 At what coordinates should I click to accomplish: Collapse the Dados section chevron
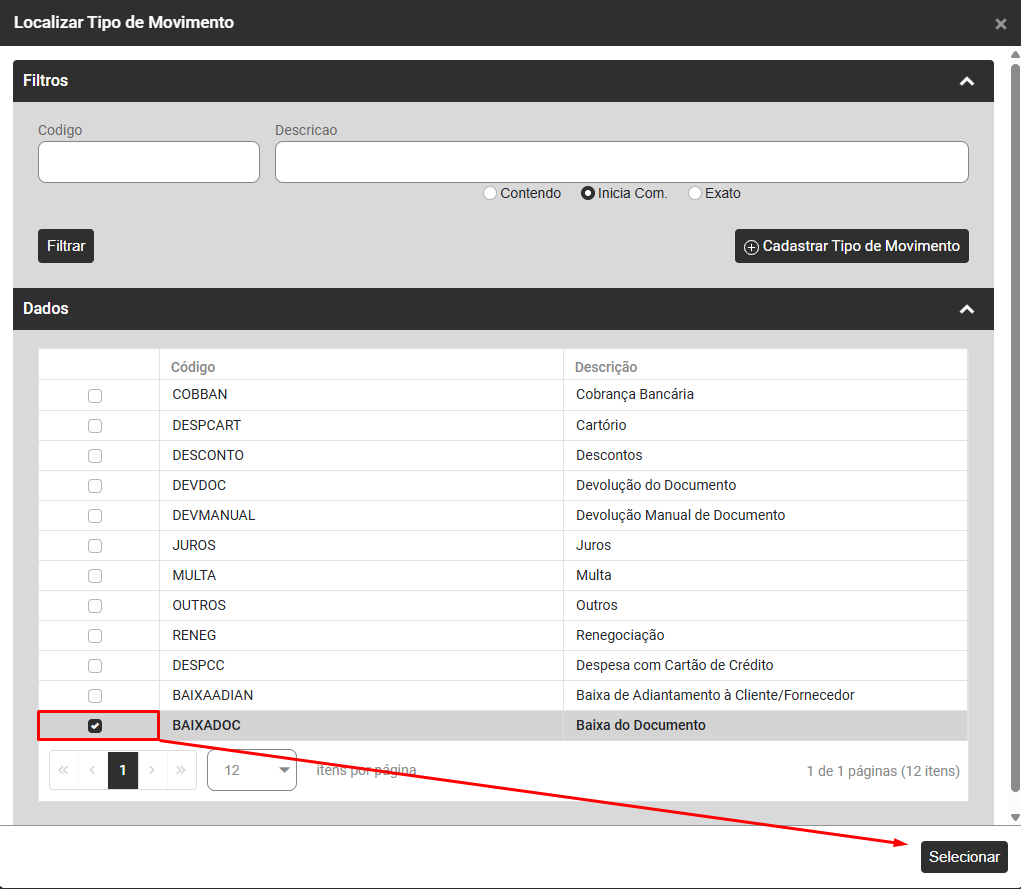click(967, 309)
